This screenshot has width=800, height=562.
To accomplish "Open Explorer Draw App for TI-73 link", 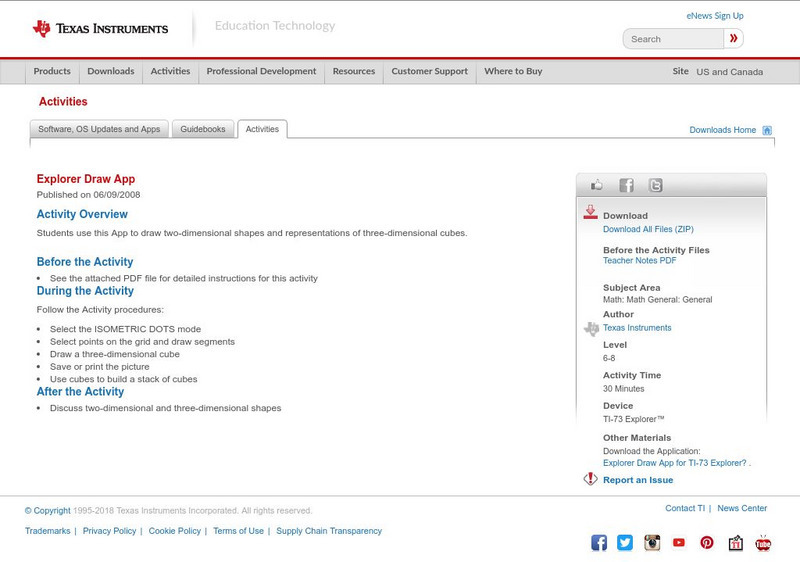I will (x=674, y=463).
